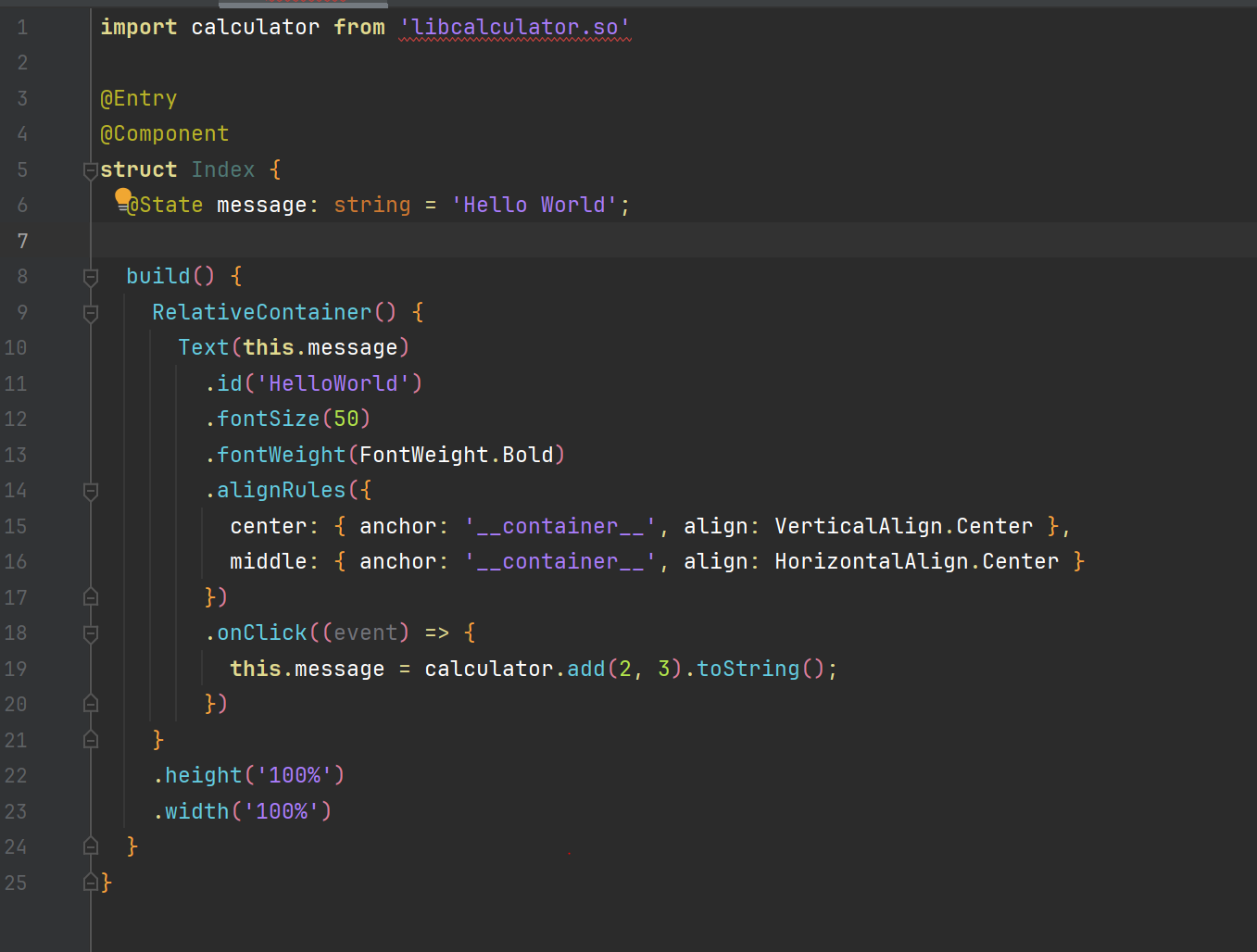Image resolution: width=1257 pixels, height=952 pixels.
Task: Click the middle key on line 16
Action: click(269, 562)
